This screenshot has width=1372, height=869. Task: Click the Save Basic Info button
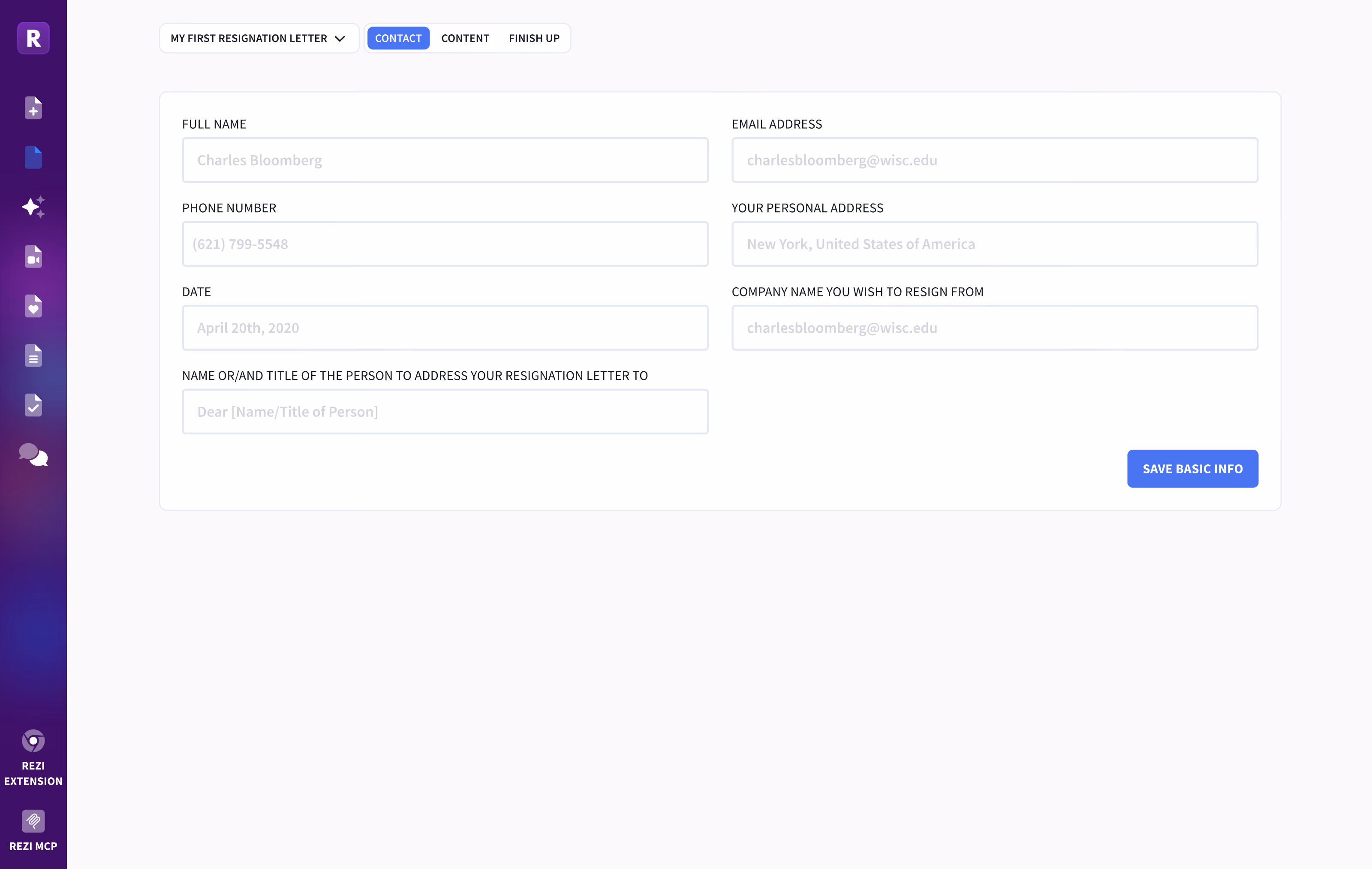point(1192,469)
